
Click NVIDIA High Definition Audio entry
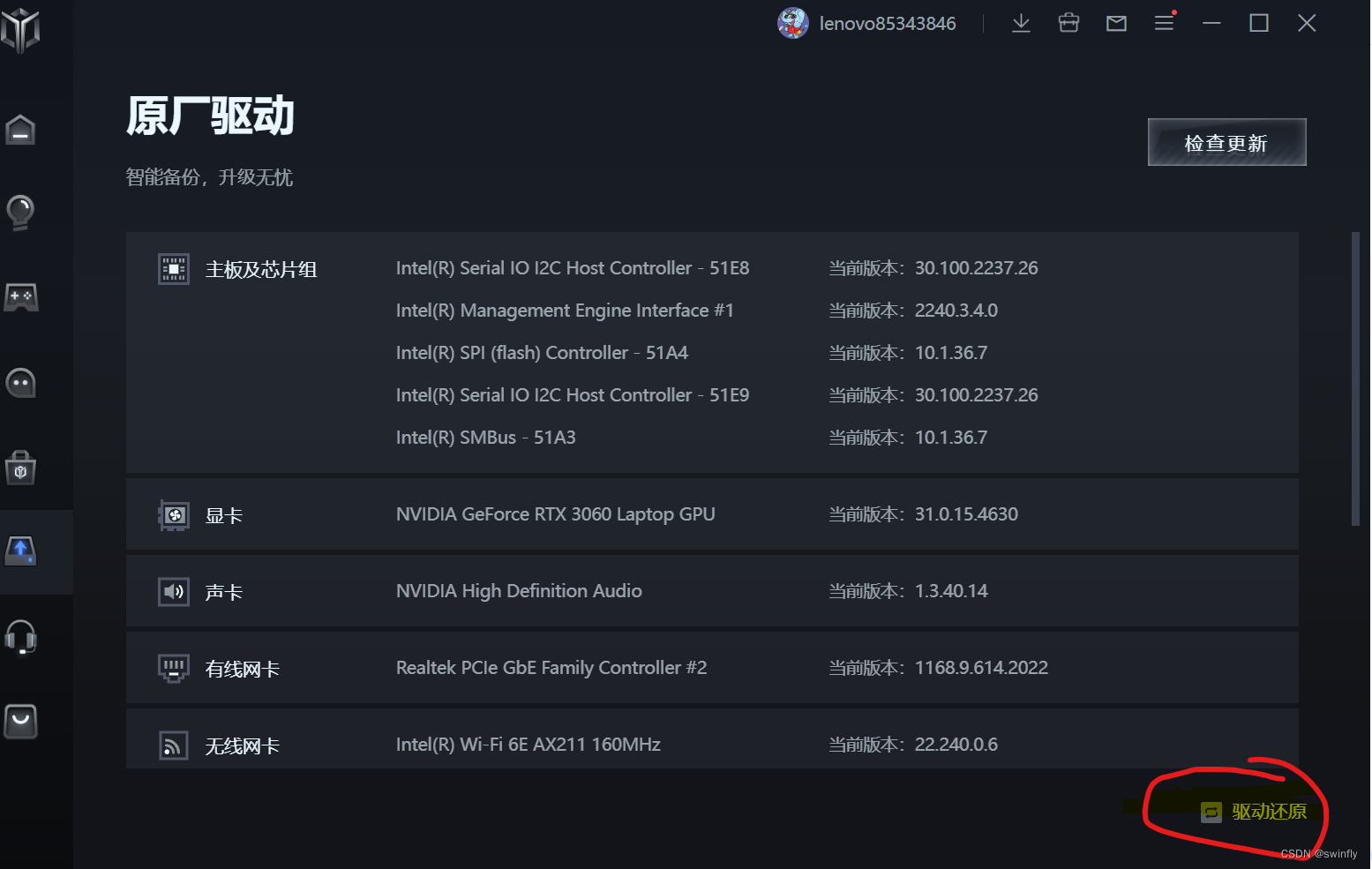(x=519, y=591)
